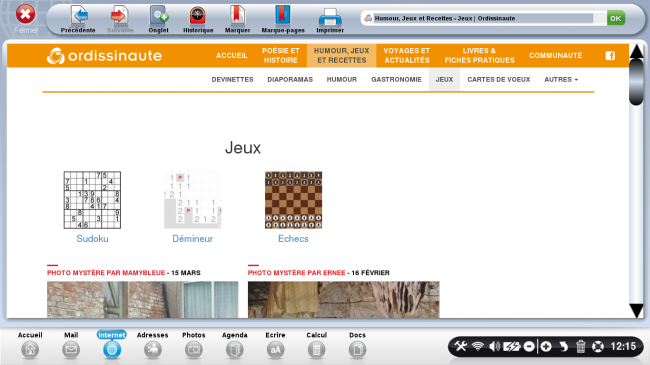The width and height of the screenshot is (650, 365).
Task: Click the 12:15 clock
Action: (x=623, y=346)
